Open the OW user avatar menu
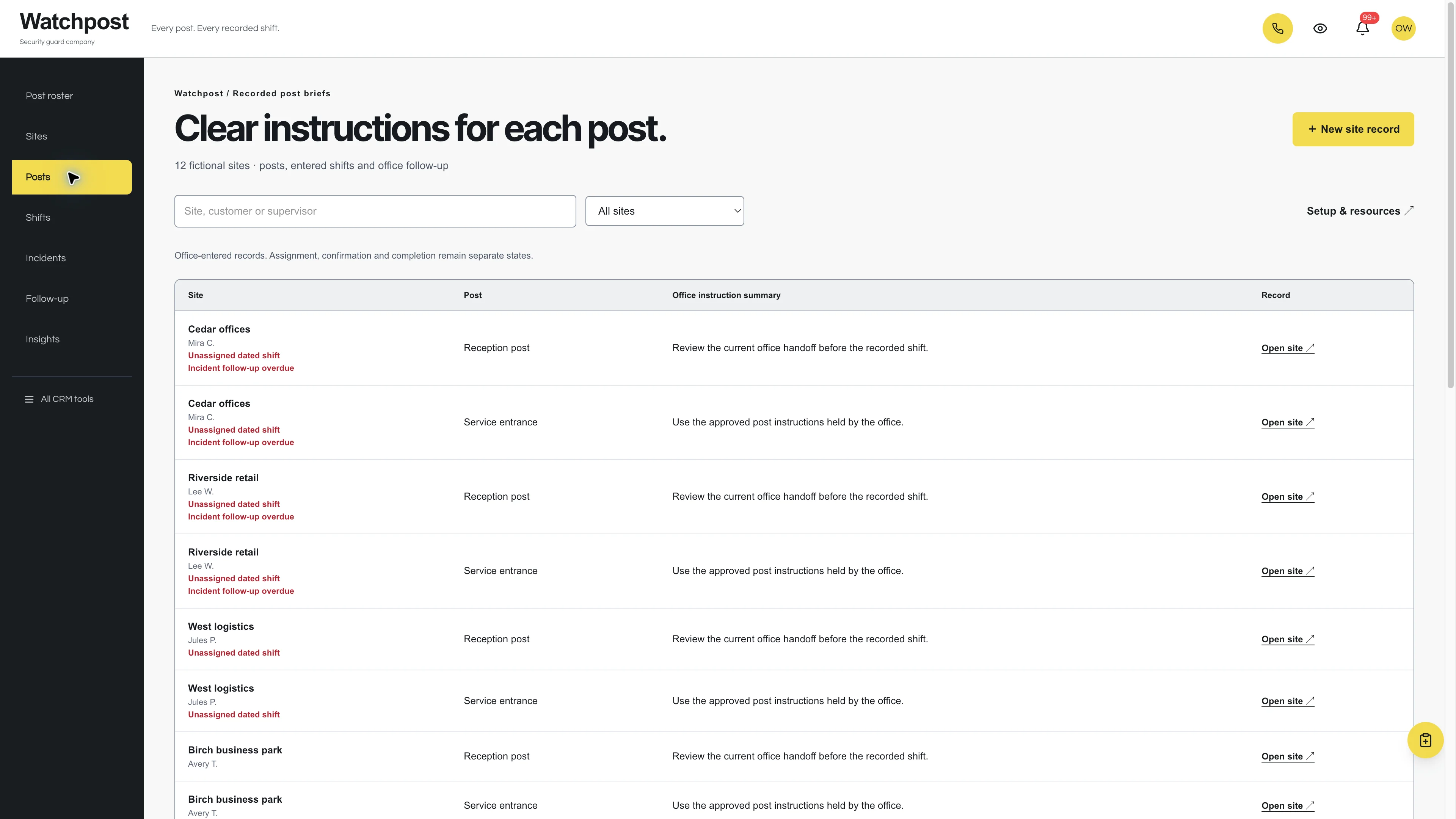 click(1403, 28)
